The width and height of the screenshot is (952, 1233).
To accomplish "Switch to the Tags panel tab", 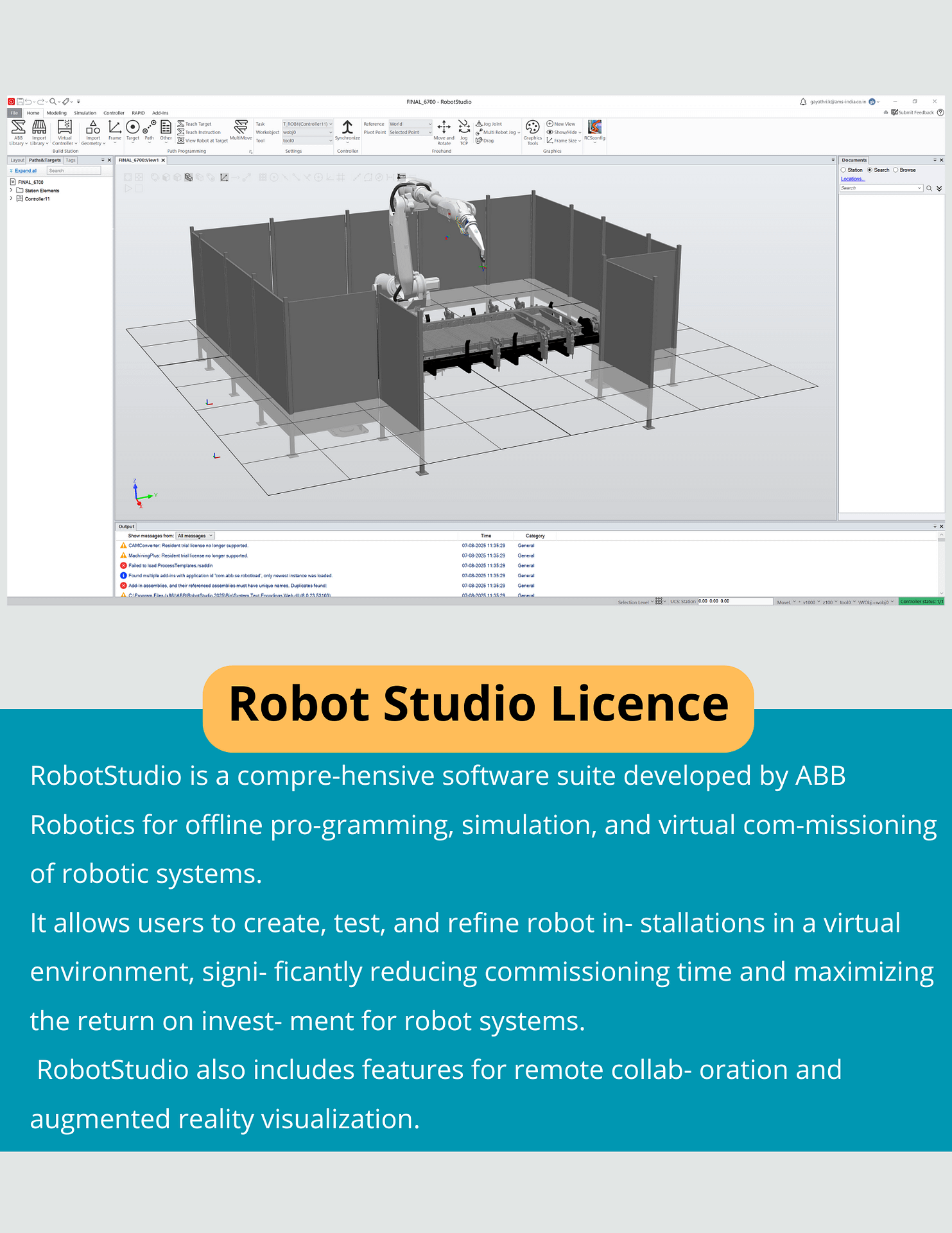I will pyautogui.click(x=71, y=160).
